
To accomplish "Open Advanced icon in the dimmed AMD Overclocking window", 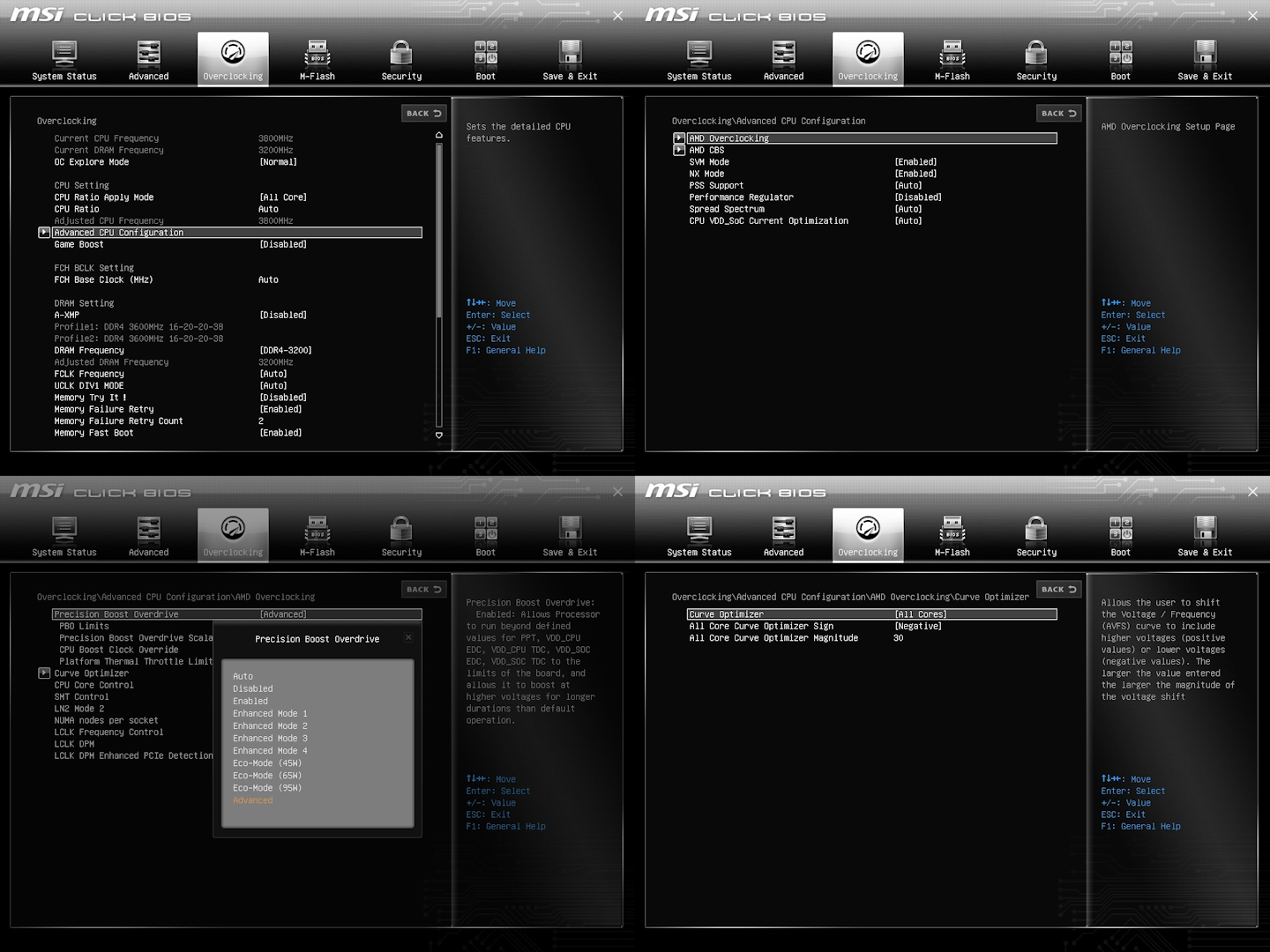I will tap(148, 536).
